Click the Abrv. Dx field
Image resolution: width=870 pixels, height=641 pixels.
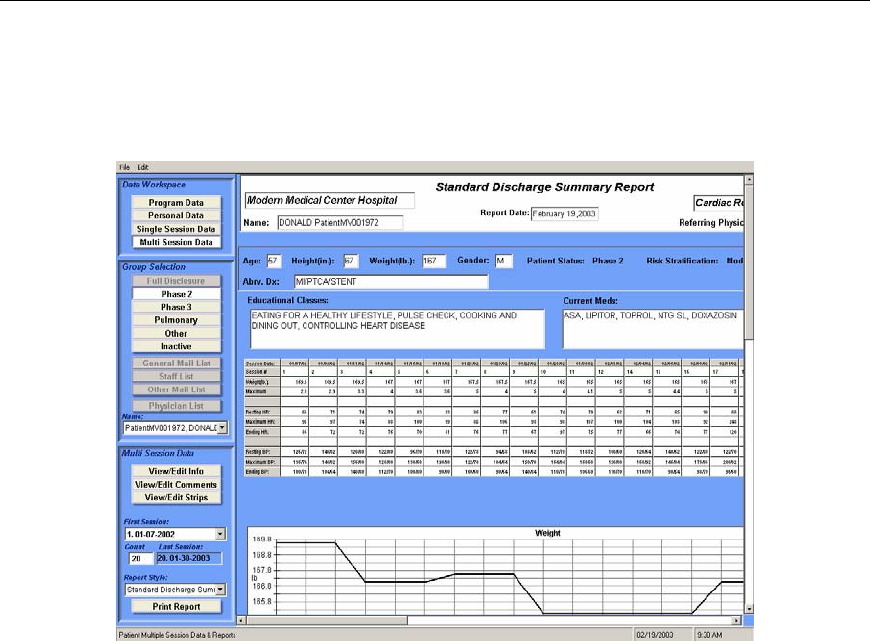pos(391,282)
